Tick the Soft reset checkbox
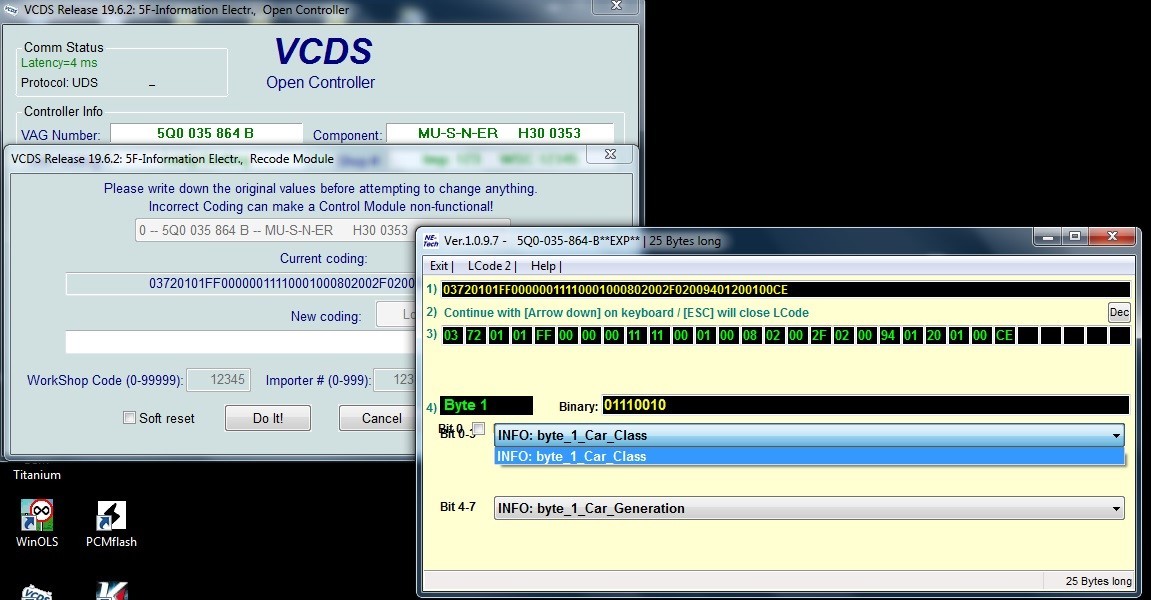Viewport: 1151px width, 600px height. (x=129, y=418)
